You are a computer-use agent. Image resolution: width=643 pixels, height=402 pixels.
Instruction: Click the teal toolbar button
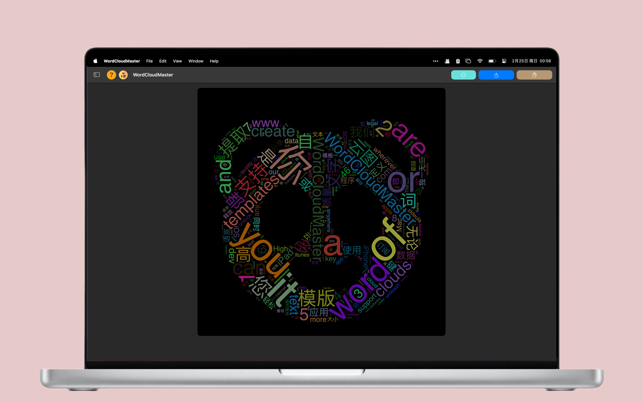click(463, 75)
